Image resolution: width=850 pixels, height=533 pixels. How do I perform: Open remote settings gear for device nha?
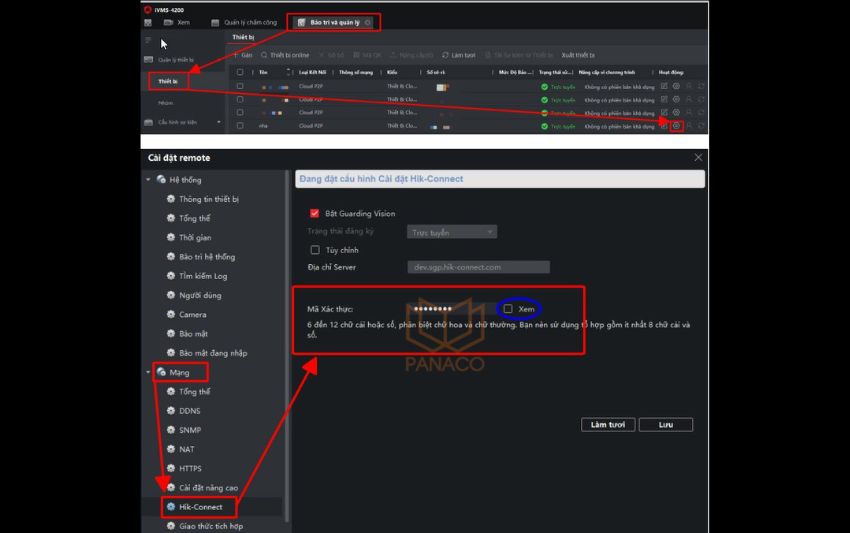[676, 126]
